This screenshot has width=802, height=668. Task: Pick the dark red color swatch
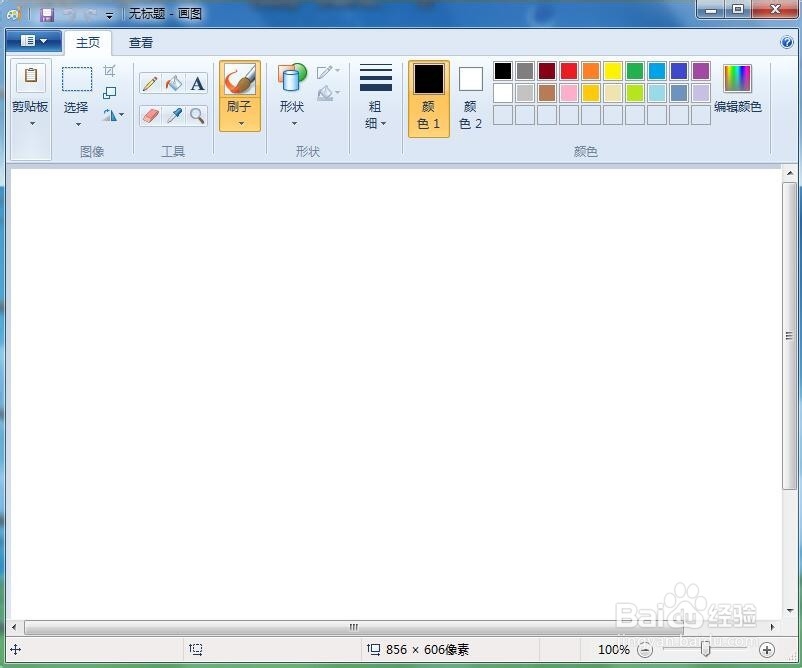547,71
